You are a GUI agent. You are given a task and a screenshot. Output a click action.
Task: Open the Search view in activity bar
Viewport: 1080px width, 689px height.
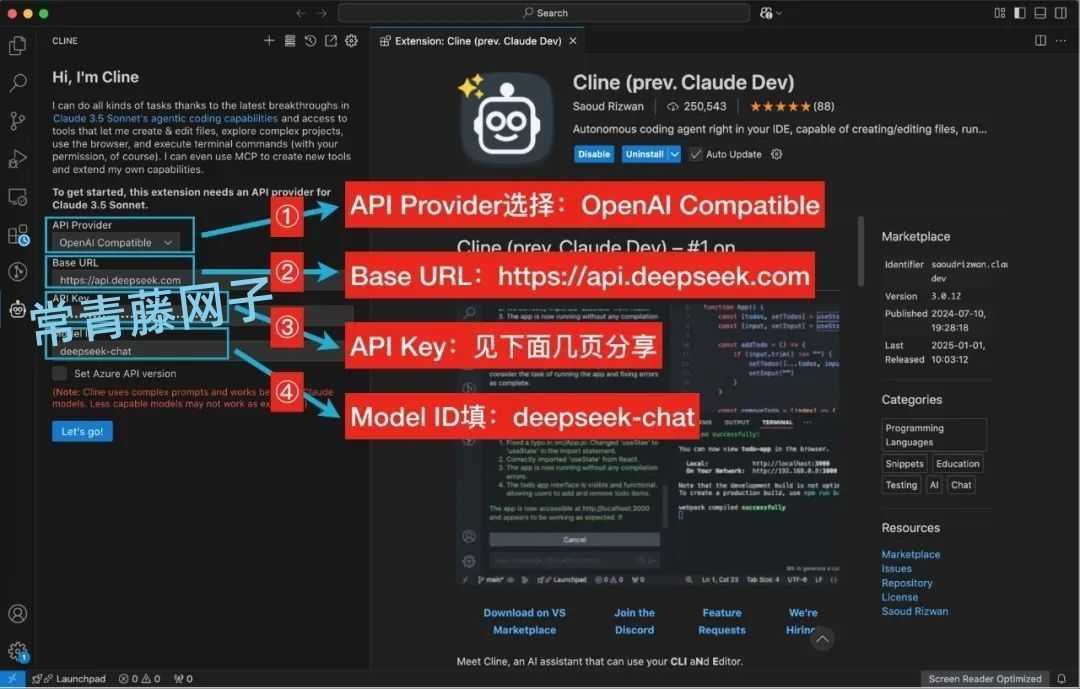pyautogui.click(x=18, y=83)
